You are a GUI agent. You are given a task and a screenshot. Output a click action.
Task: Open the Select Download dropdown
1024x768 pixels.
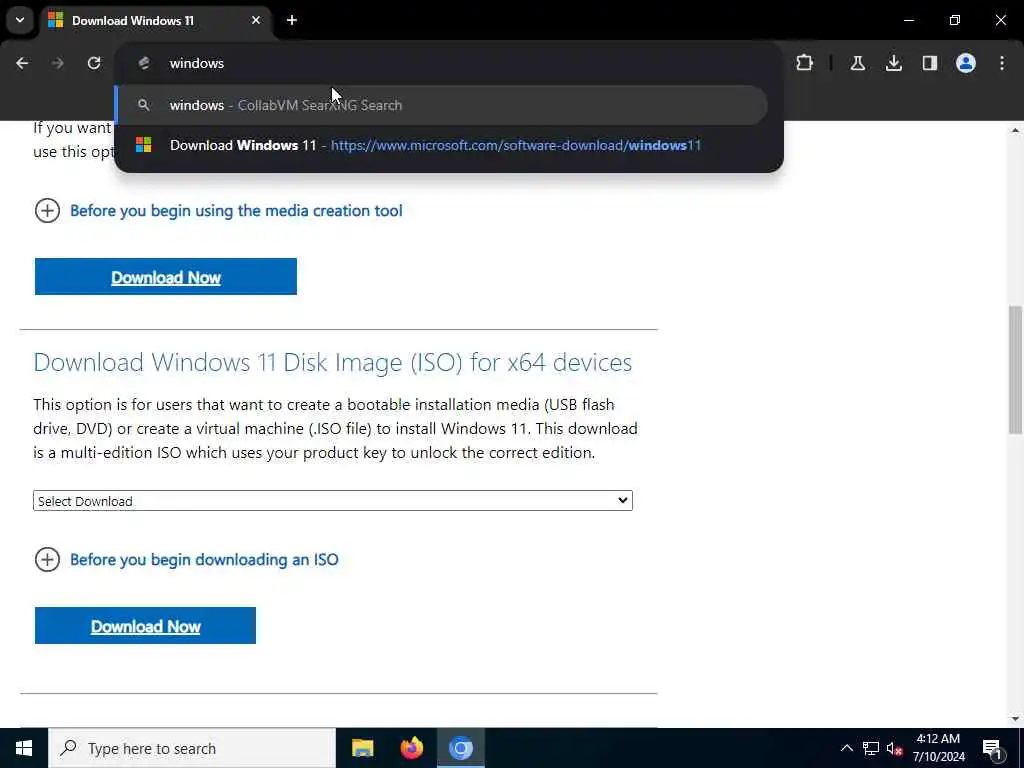[x=333, y=501]
